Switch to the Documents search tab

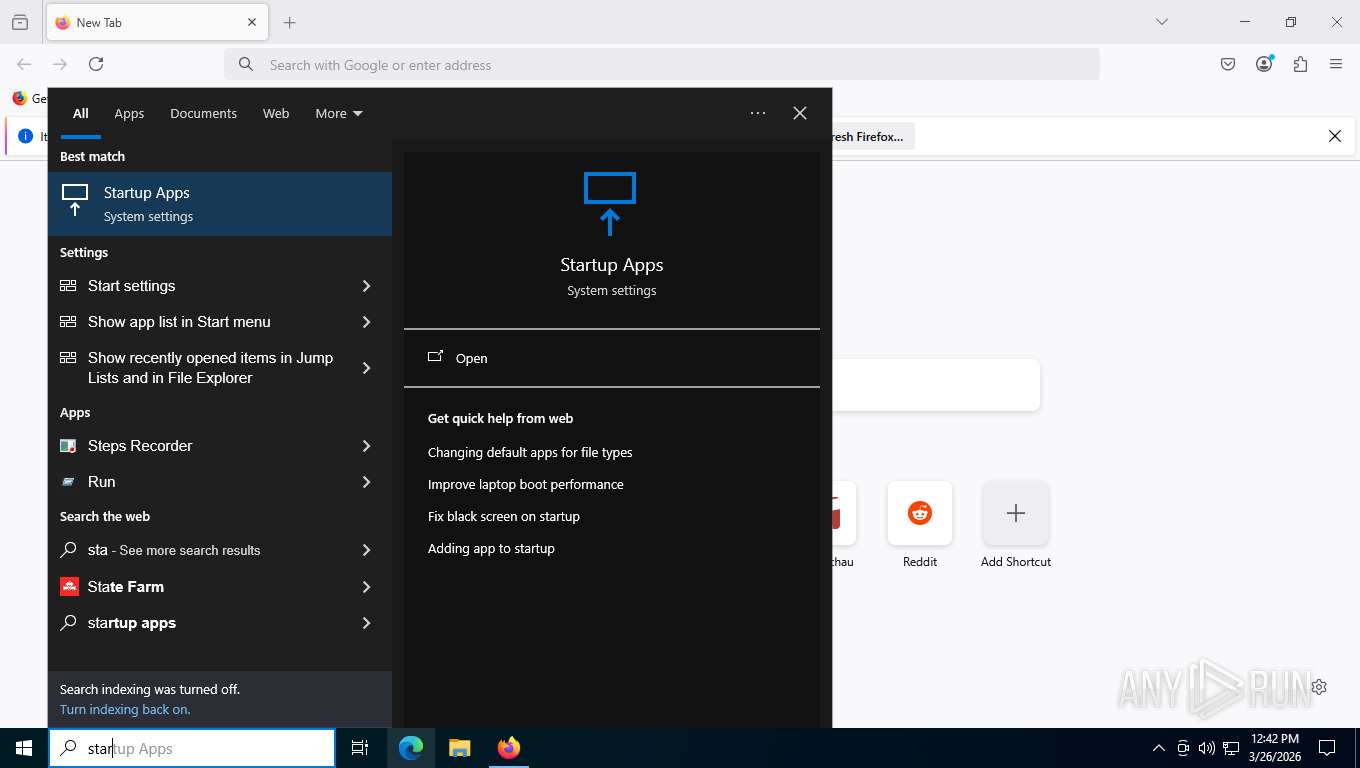[203, 113]
